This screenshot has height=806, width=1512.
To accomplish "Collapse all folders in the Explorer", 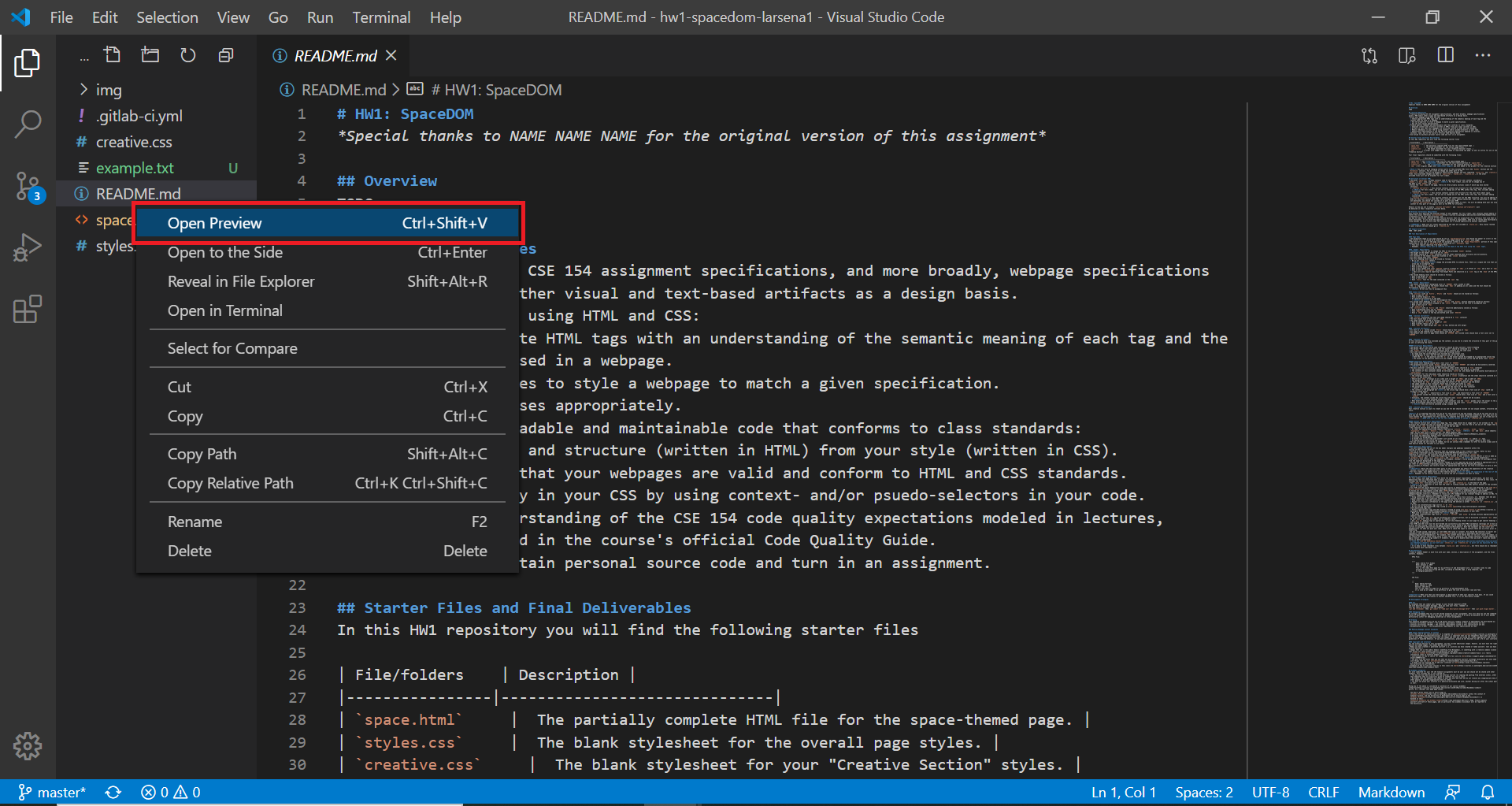I will pyautogui.click(x=225, y=54).
